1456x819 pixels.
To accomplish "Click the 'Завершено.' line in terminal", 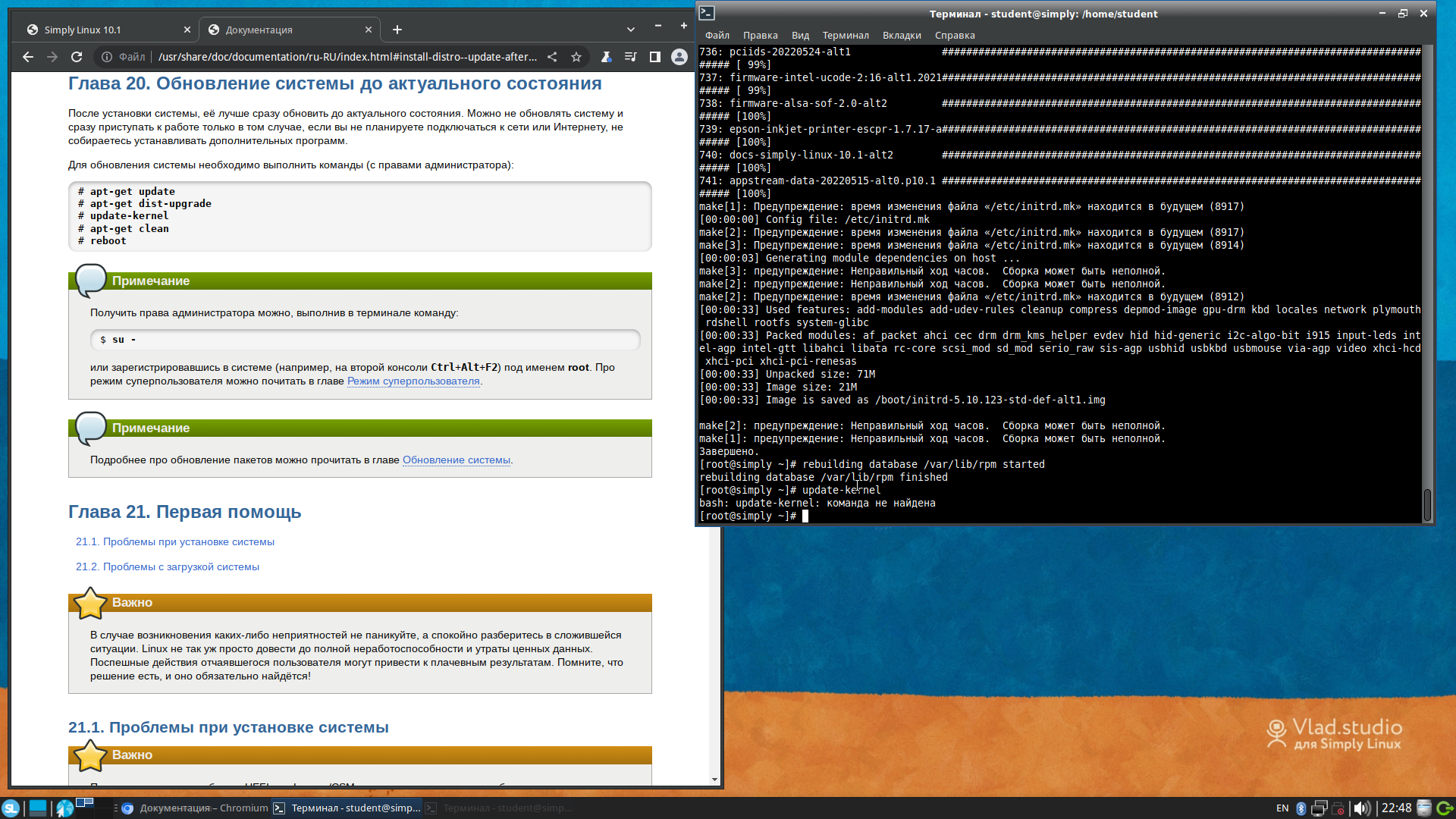I will [730, 452].
